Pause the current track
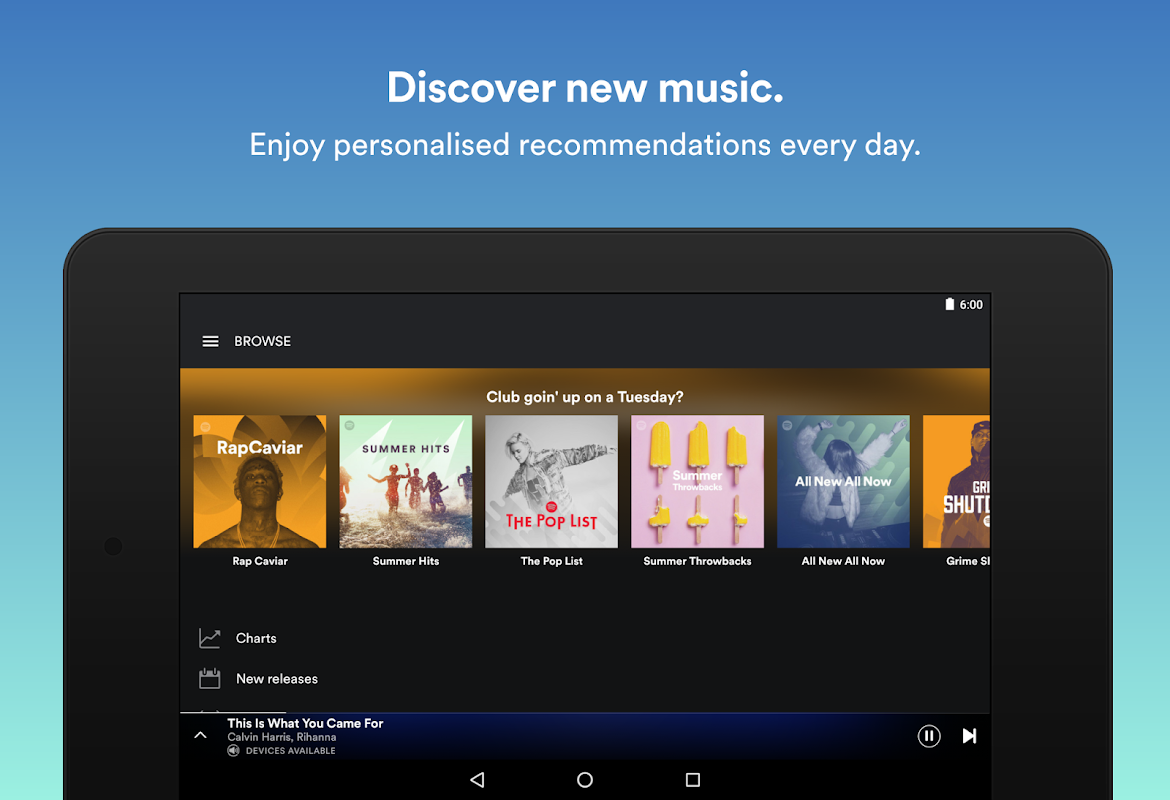This screenshot has height=800, width=1170. tap(928, 736)
